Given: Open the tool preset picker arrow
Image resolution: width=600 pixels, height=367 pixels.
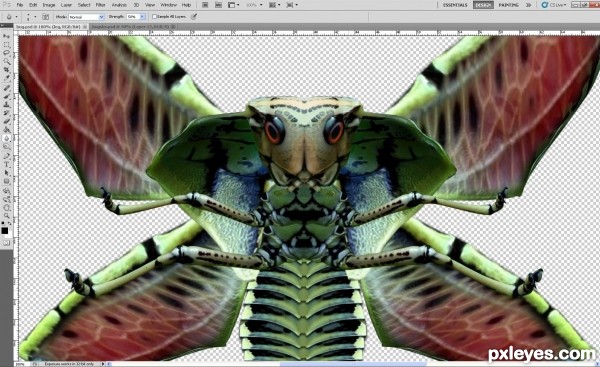Looking at the screenshot, I should coord(16,17).
